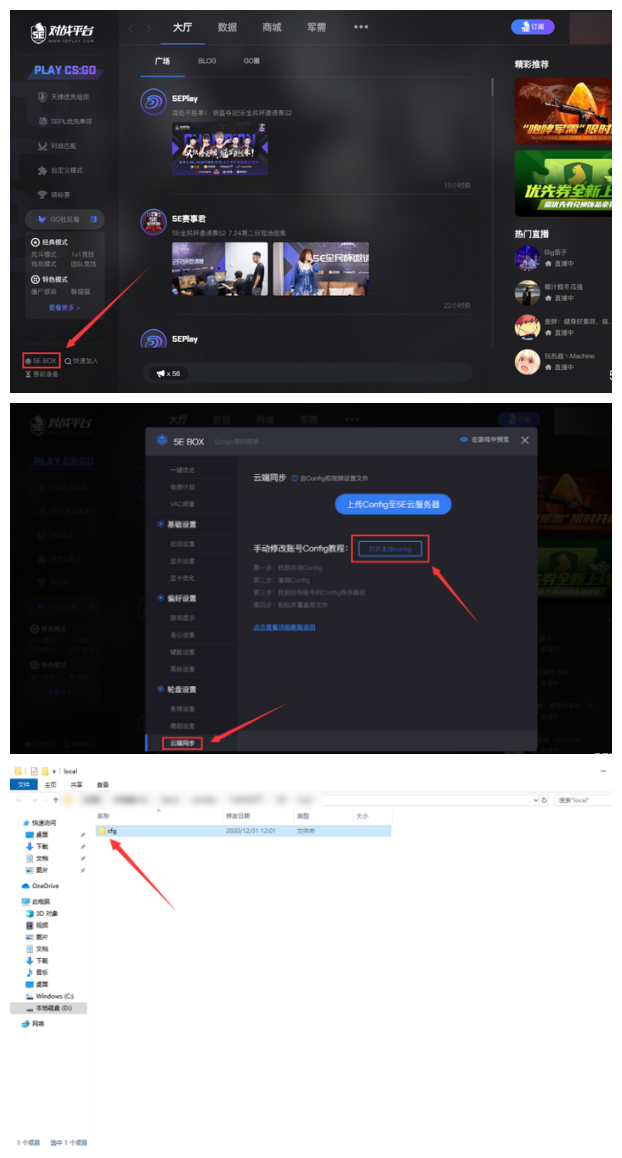Viewport: 622px width, 1158px height.
Task: Expand 查看更多 under game modes
Action: pyautogui.click(x=64, y=308)
